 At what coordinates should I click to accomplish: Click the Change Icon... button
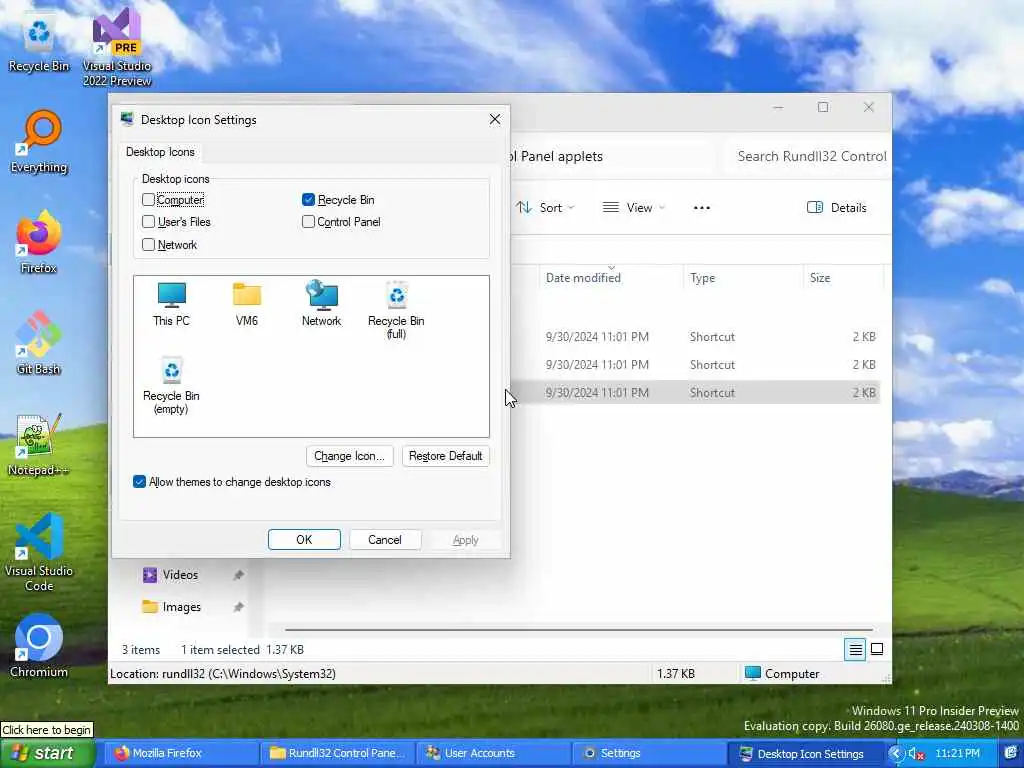349,456
